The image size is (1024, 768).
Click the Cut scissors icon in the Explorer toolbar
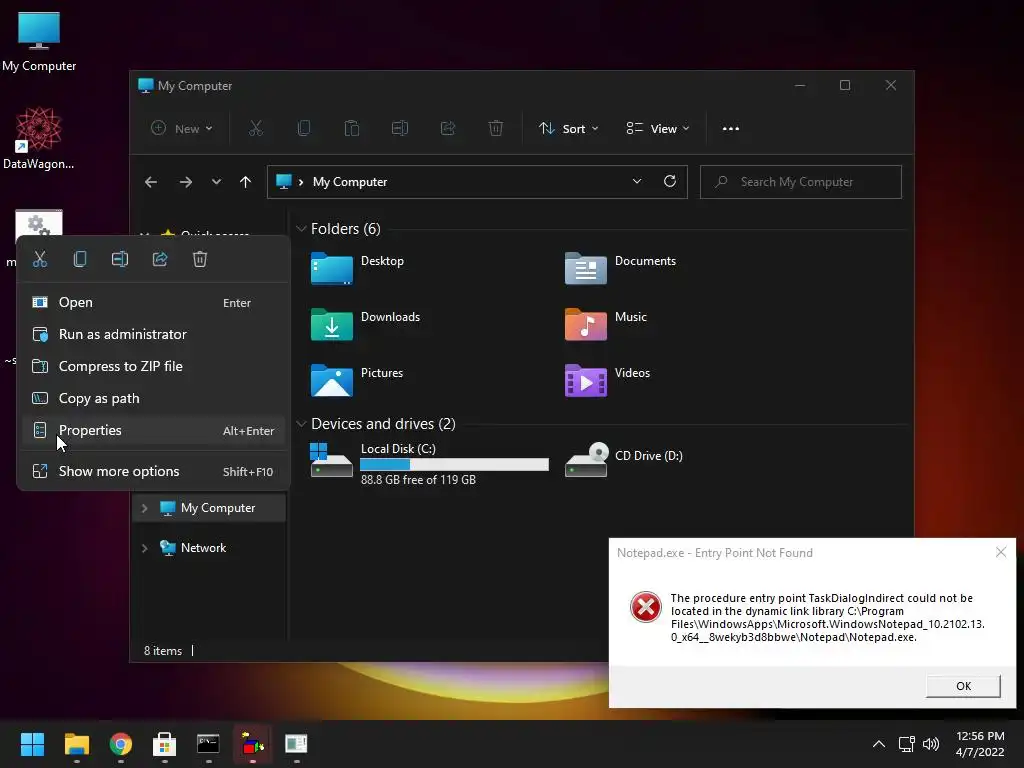(256, 129)
